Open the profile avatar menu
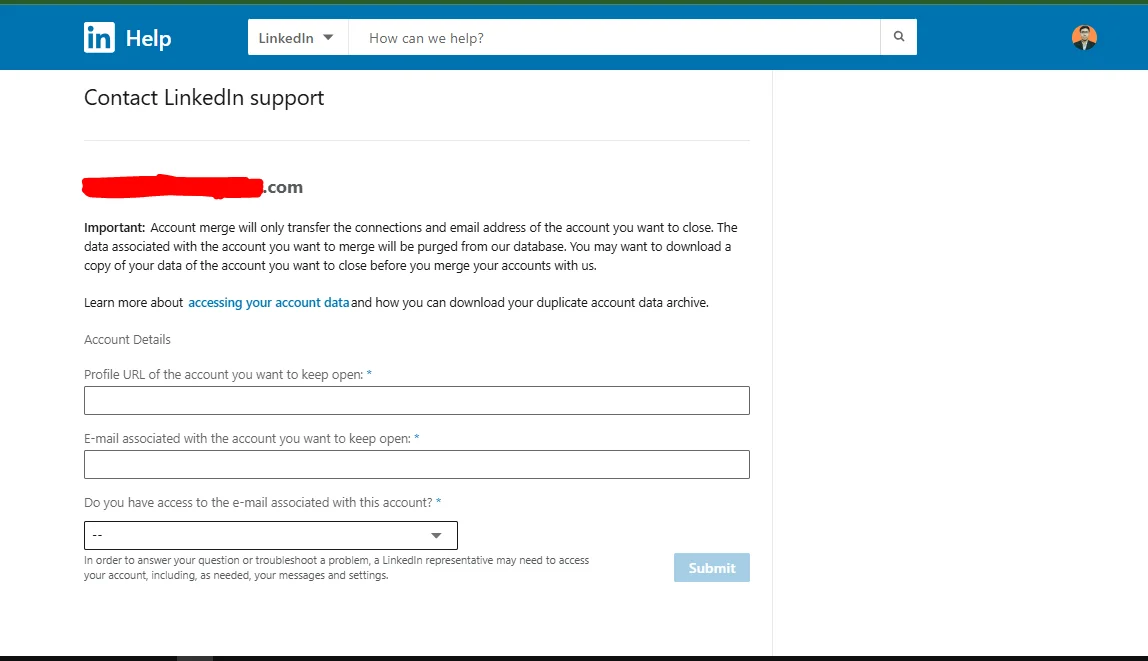 (1084, 37)
